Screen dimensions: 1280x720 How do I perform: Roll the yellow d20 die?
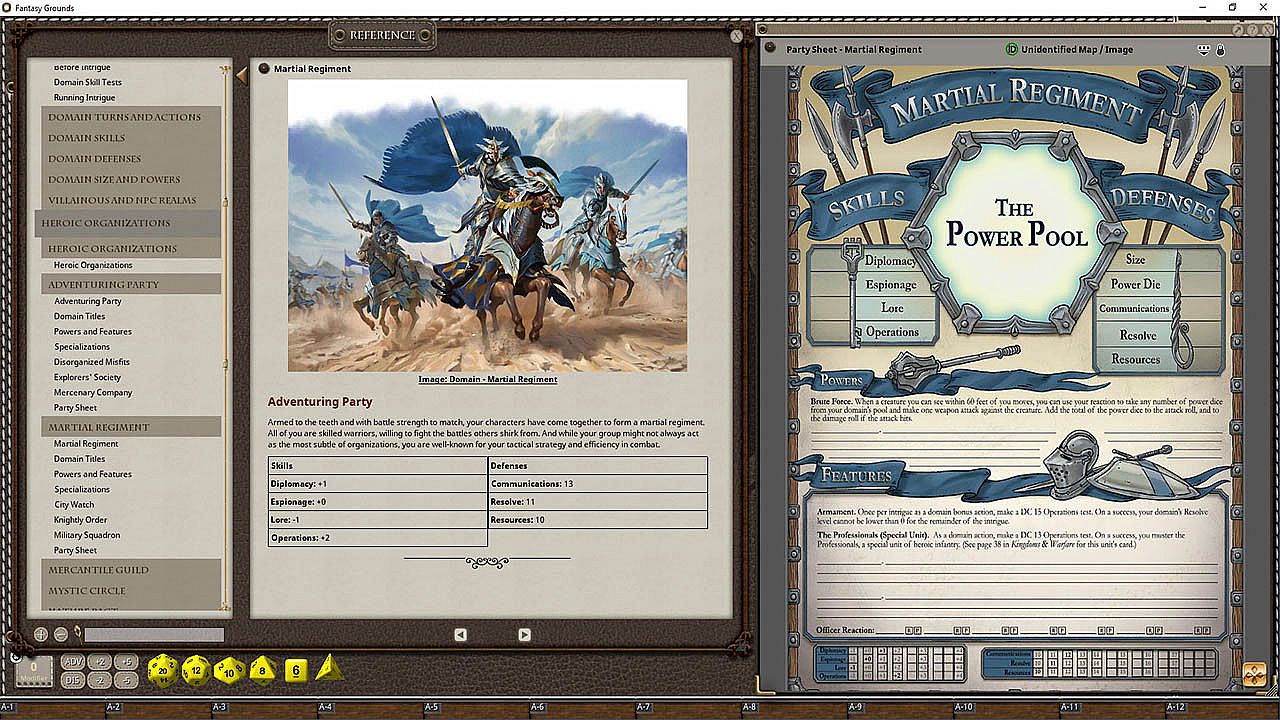click(162, 670)
